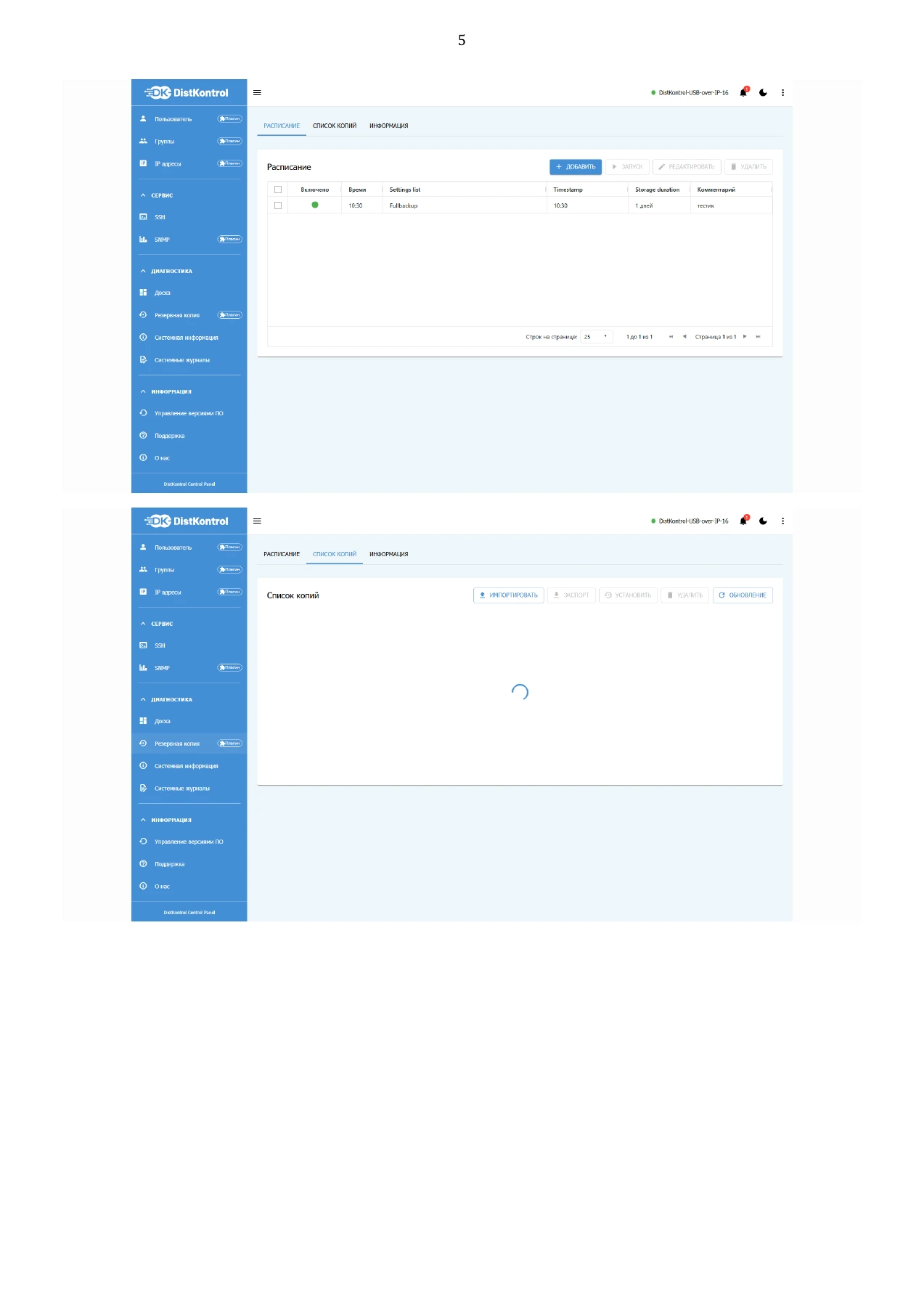Click the Поддержка help icon in the Список копий screen sidebar
924x1307 pixels.
coord(143,864)
